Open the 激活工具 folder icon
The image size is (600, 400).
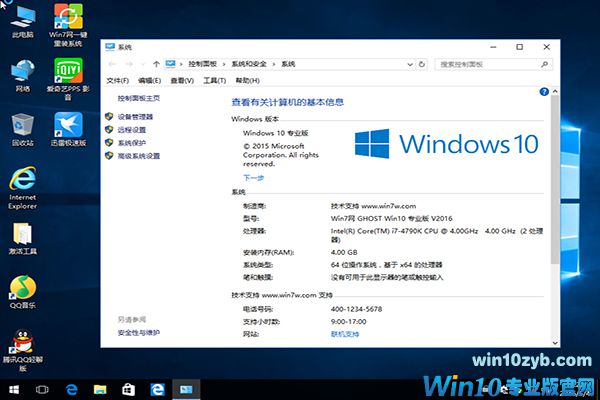pos(23,239)
